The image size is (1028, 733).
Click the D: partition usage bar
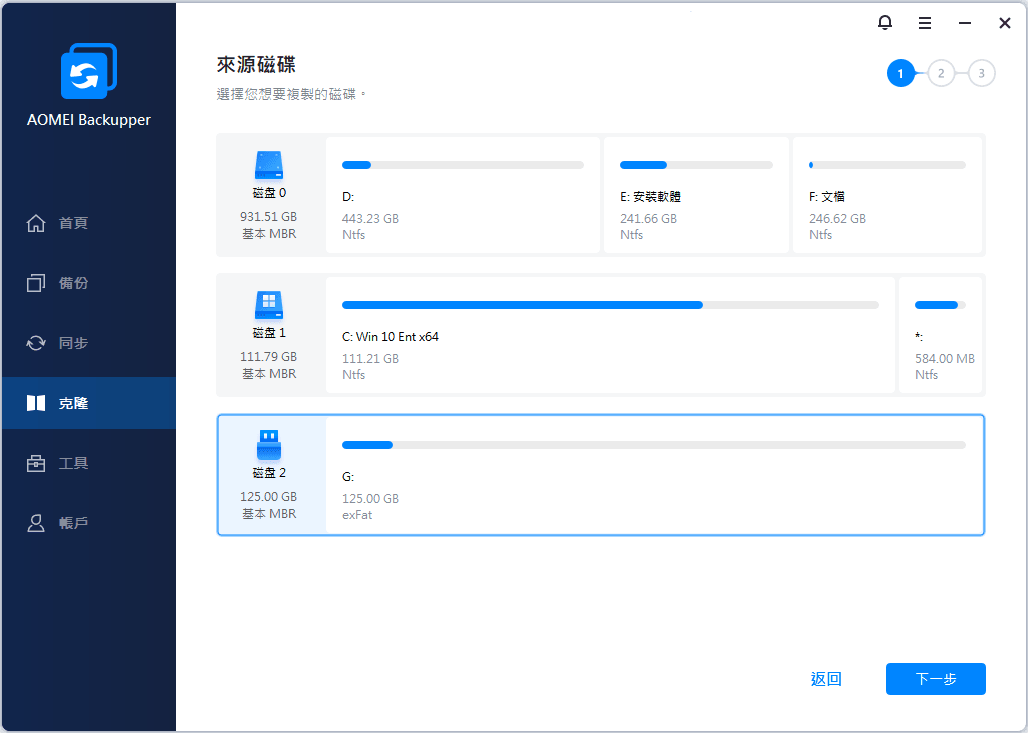pos(463,165)
